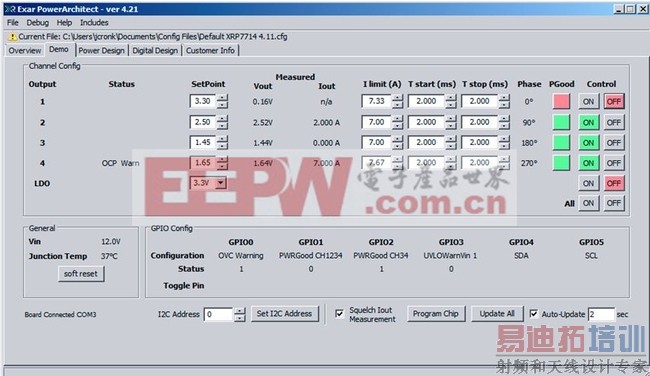Turn OFF output channel 4
This screenshot has height=376, width=650.
click(614, 163)
